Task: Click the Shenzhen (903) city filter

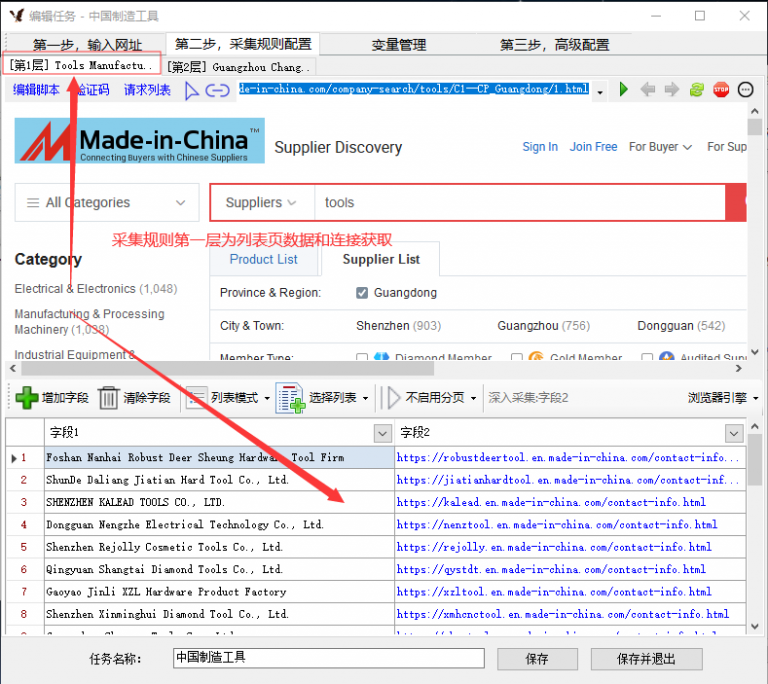Action: (x=399, y=326)
